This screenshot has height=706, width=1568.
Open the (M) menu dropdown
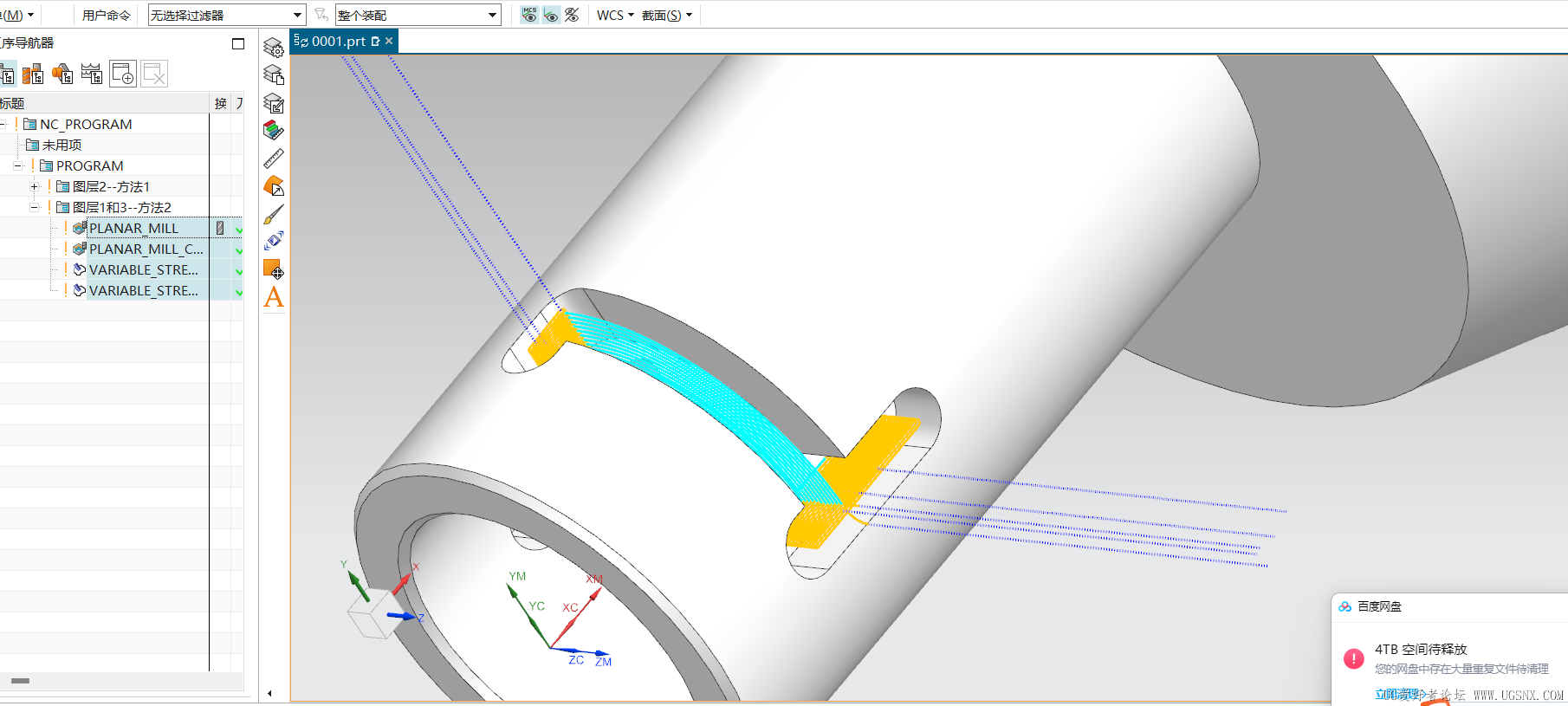(x=17, y=15)
